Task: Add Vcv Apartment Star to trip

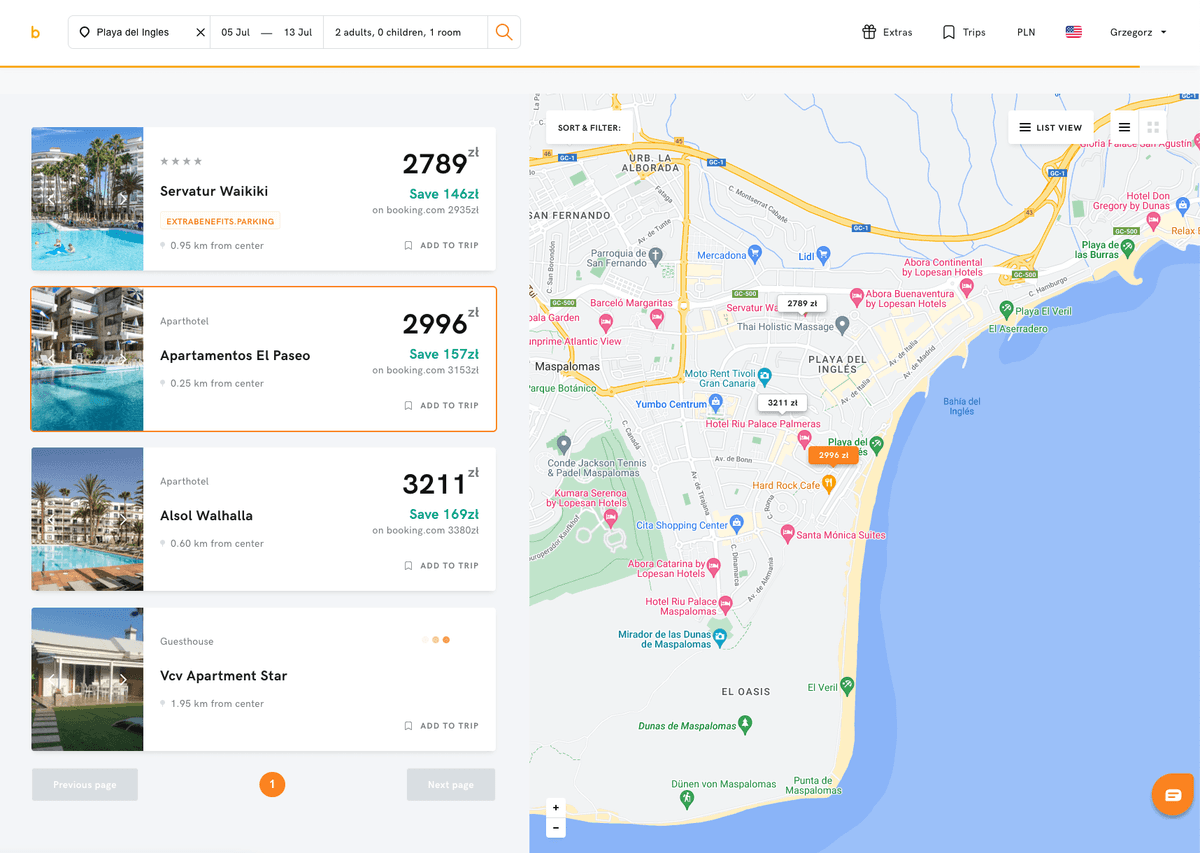Action: 441,725
